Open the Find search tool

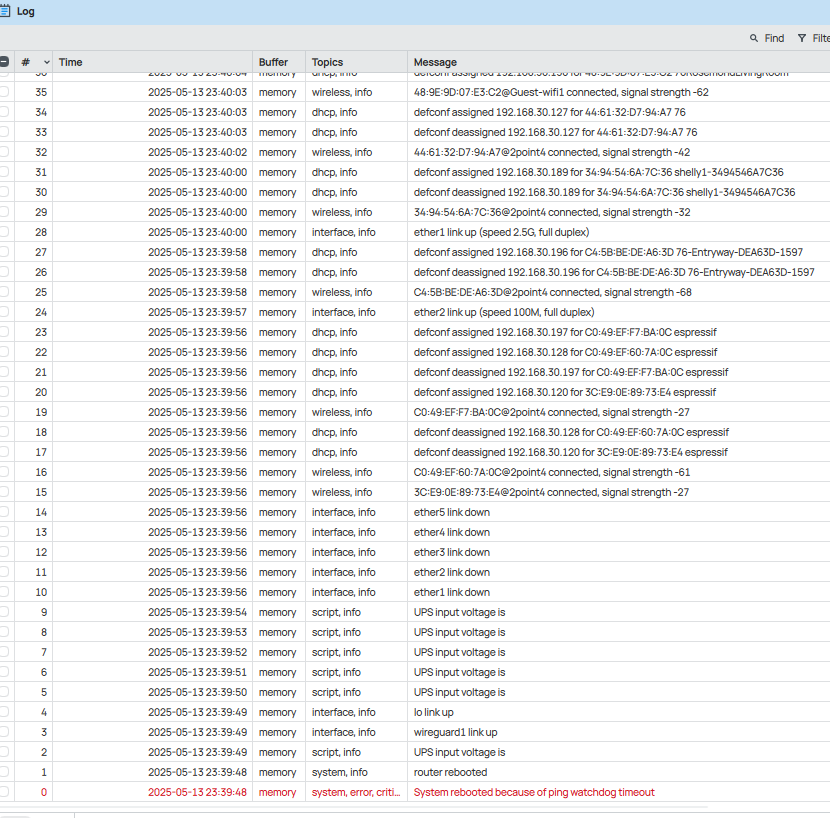click(x=767, y=38)
